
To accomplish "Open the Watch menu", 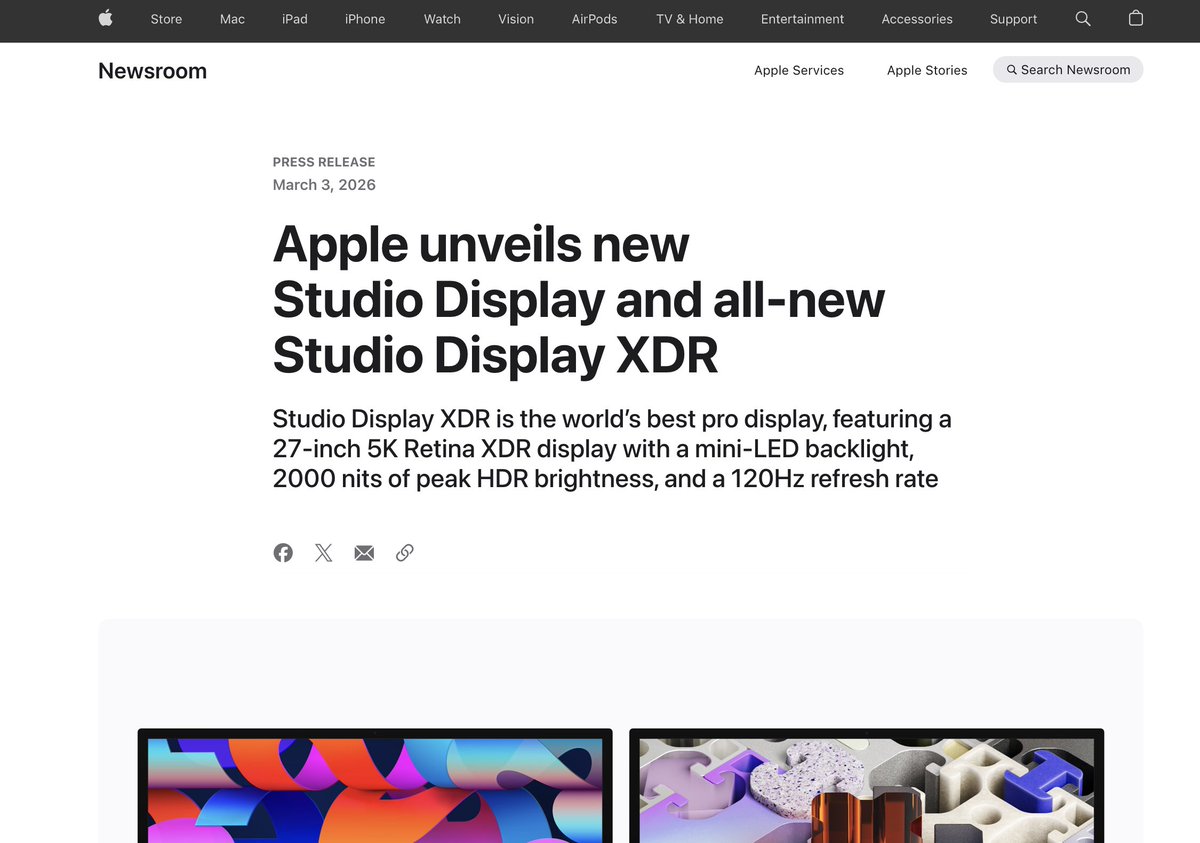I will tap(442, 19).
